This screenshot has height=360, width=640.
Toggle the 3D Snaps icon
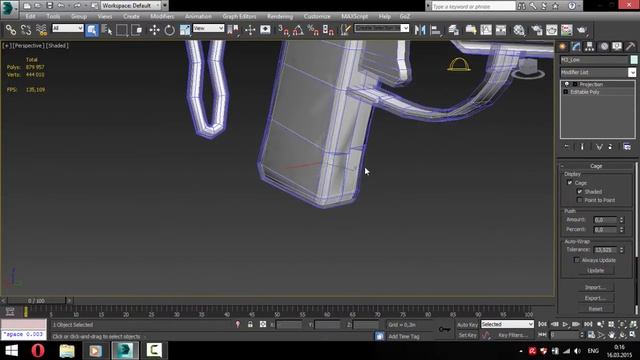[283, 30]
